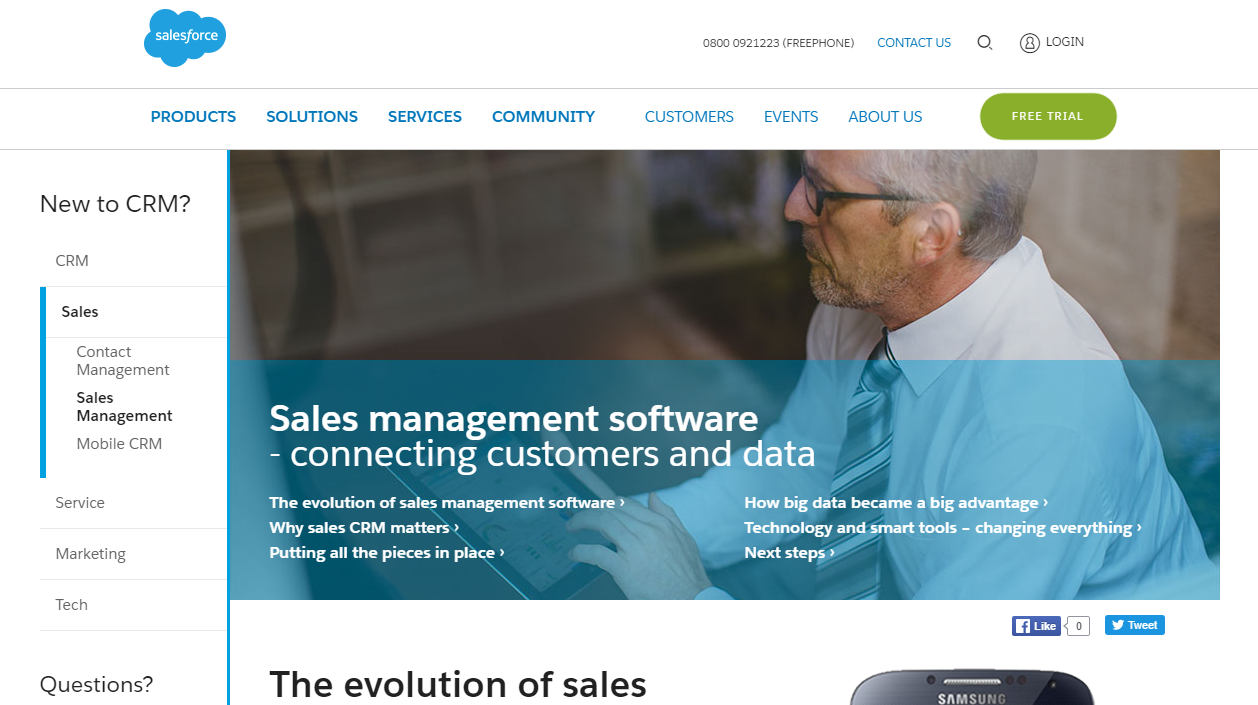Click the Facebook like count bubble
1258x705 pixels.
[1078, 626]
